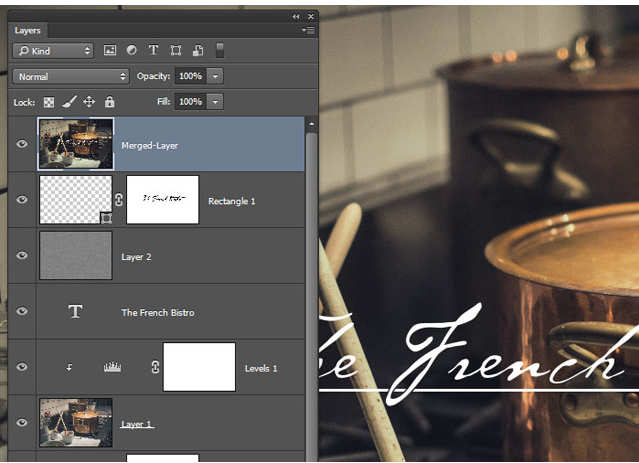
Task: Click the mask link icon on Rectangle 1
Action: pyautogui.click(x=119, y=200)
